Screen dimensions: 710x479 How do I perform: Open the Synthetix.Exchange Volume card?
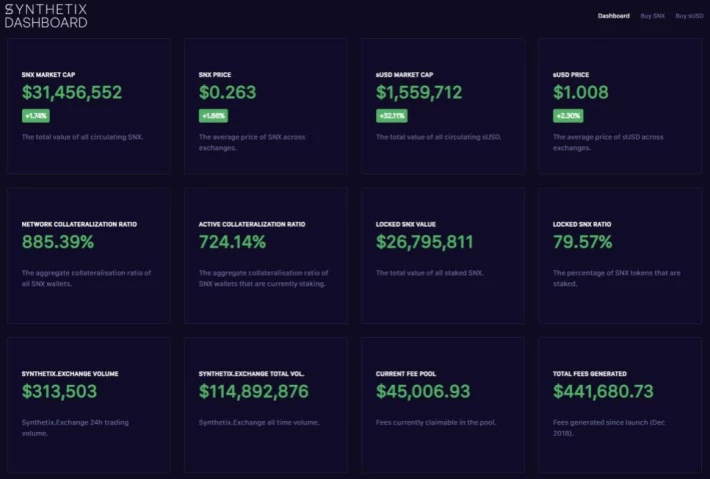click(x=89, y=405)
